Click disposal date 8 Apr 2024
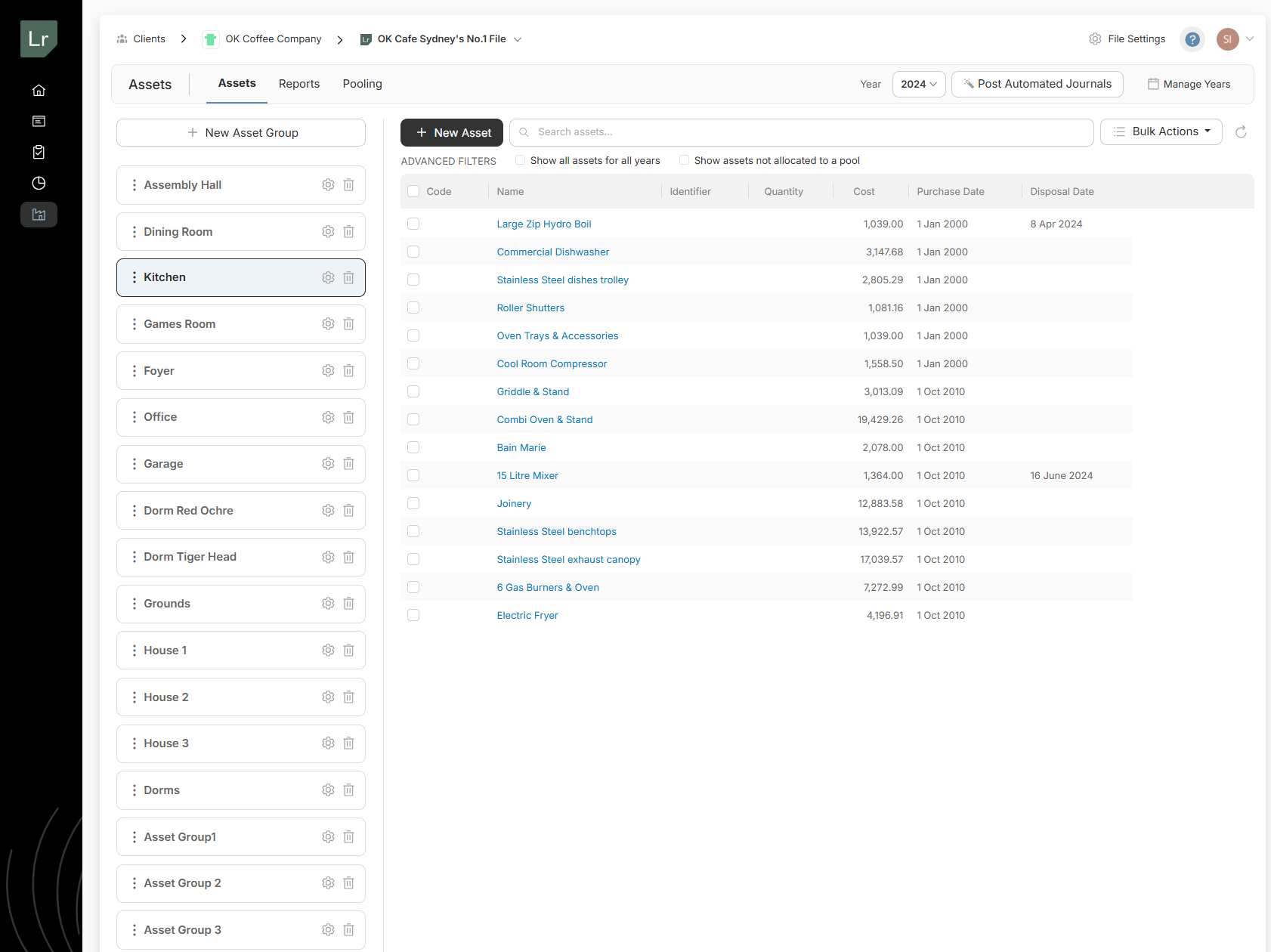 click(1056, 224)
